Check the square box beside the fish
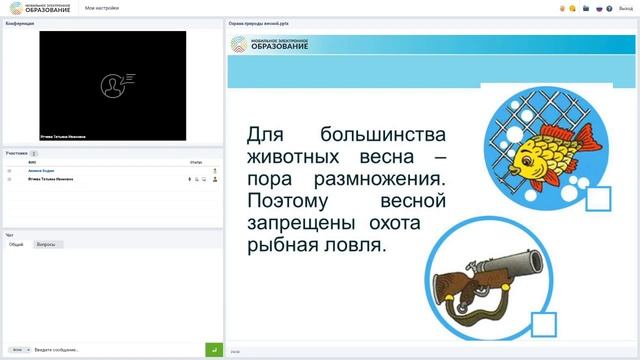Viewport: 640px width, 360px height. click(598, 199)
